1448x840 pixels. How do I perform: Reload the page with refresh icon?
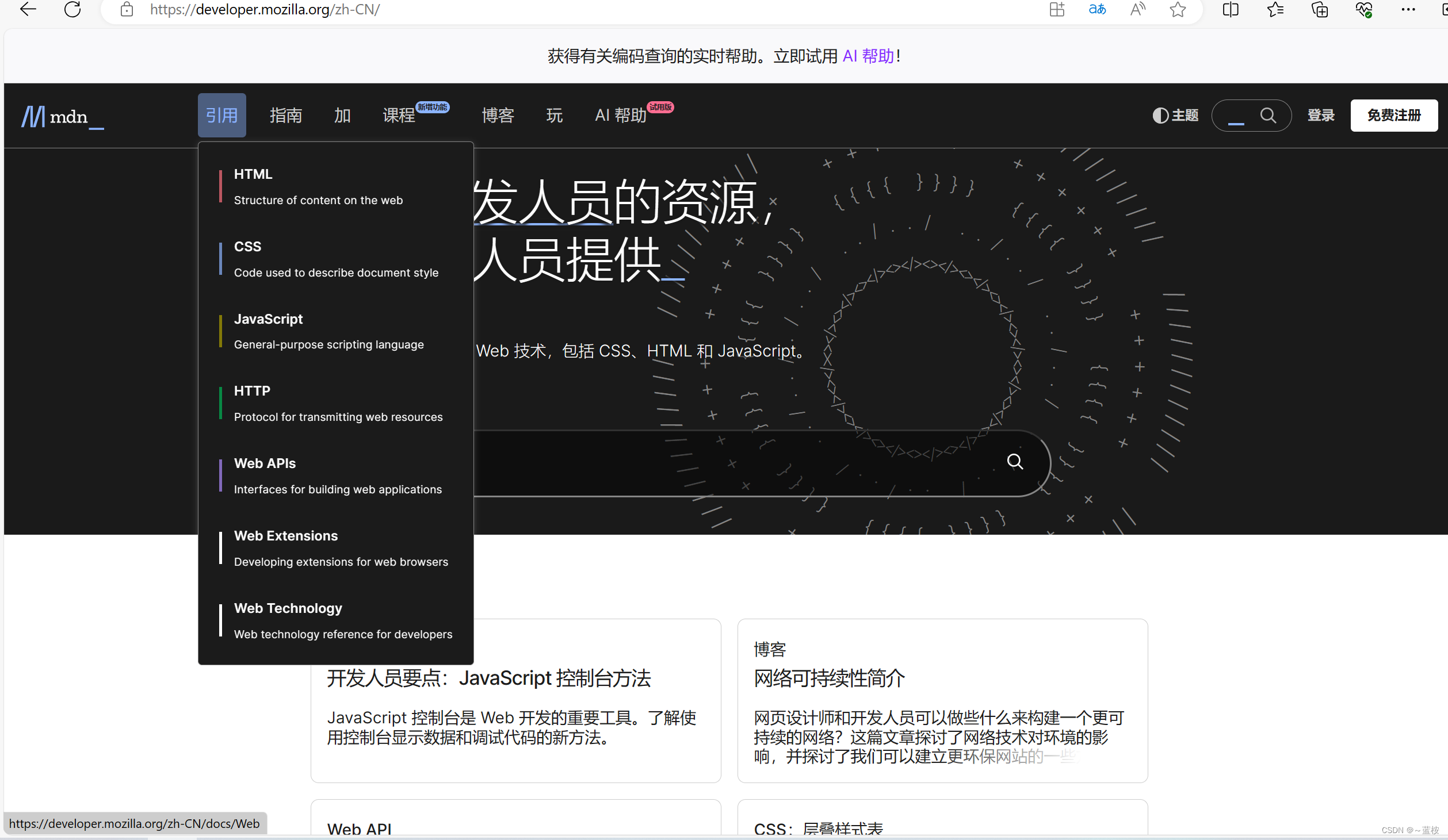(x=72, y=9)
